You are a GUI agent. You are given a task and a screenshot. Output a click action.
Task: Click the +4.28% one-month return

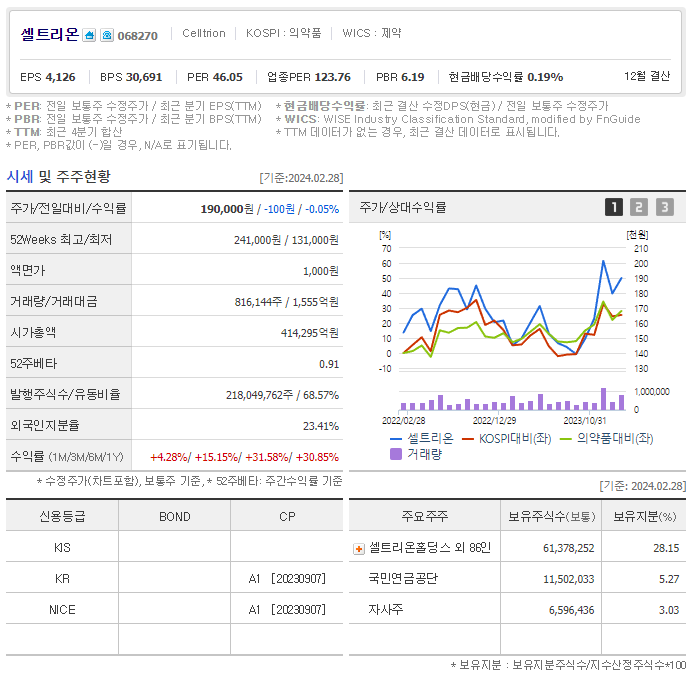click(169, 457)
